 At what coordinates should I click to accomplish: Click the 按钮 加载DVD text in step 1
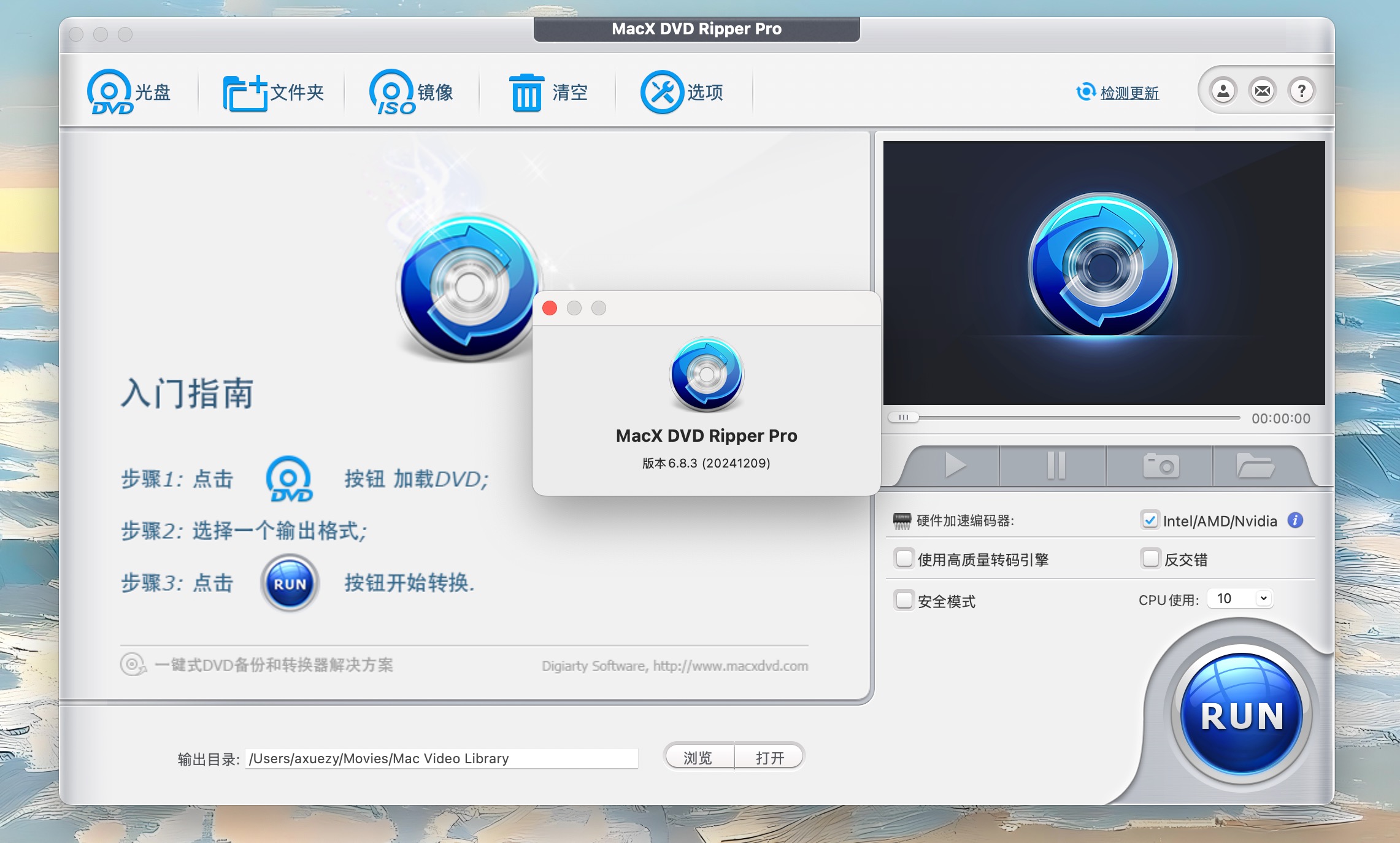pos(417,479)
